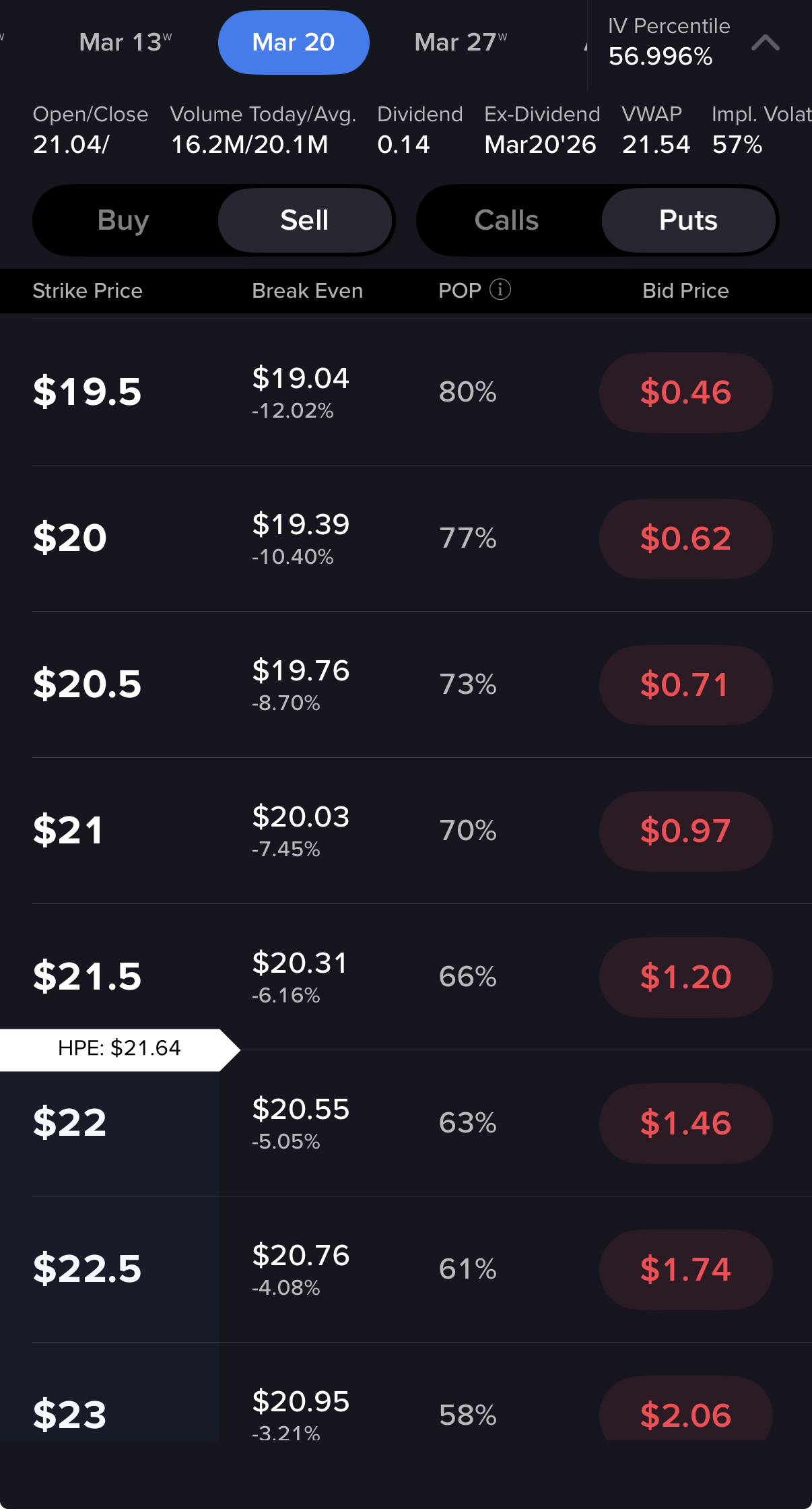Show Calls option chain
The image size is (812, 1509).
(506, 220)
